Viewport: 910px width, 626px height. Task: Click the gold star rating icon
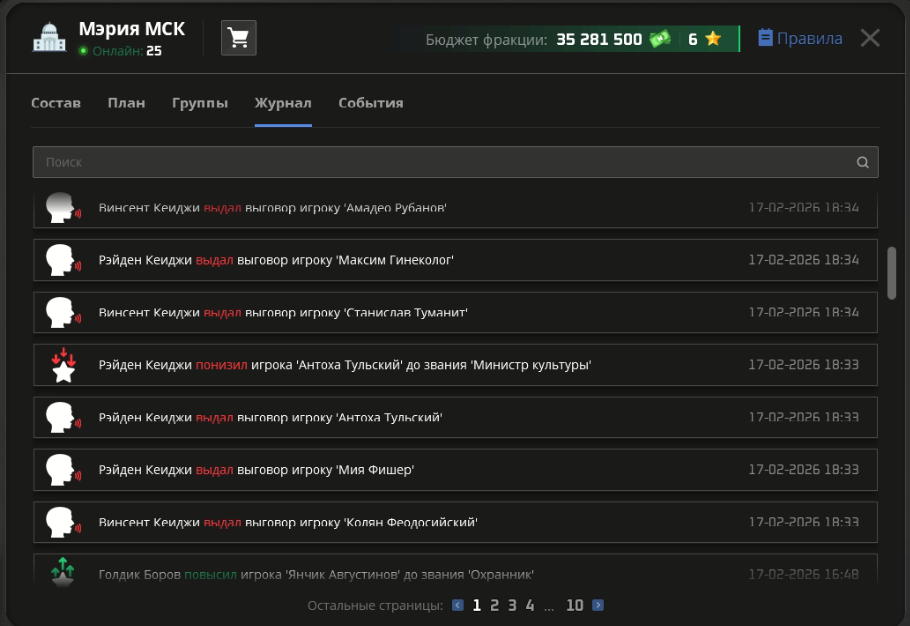[x=712, y=40]
